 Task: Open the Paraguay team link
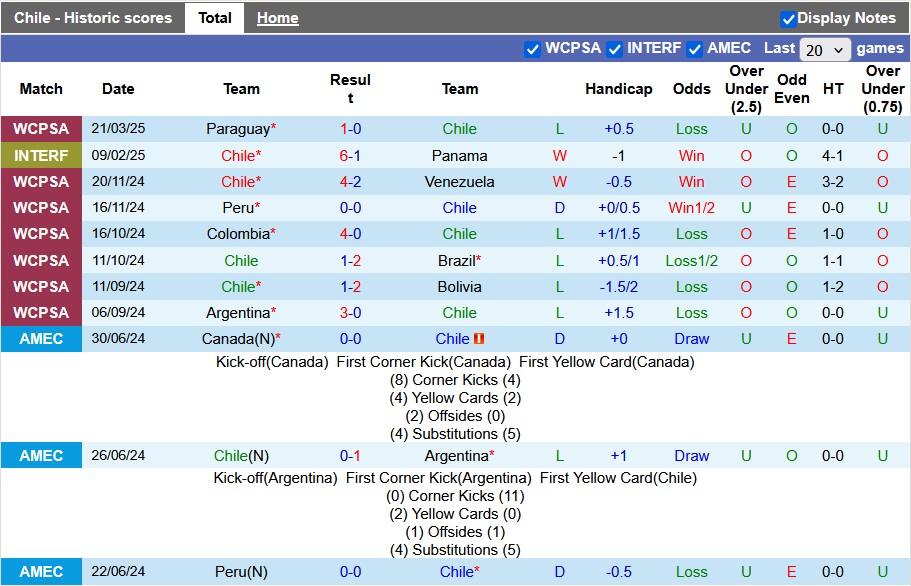pyautogui.click(x=238, y=129)
